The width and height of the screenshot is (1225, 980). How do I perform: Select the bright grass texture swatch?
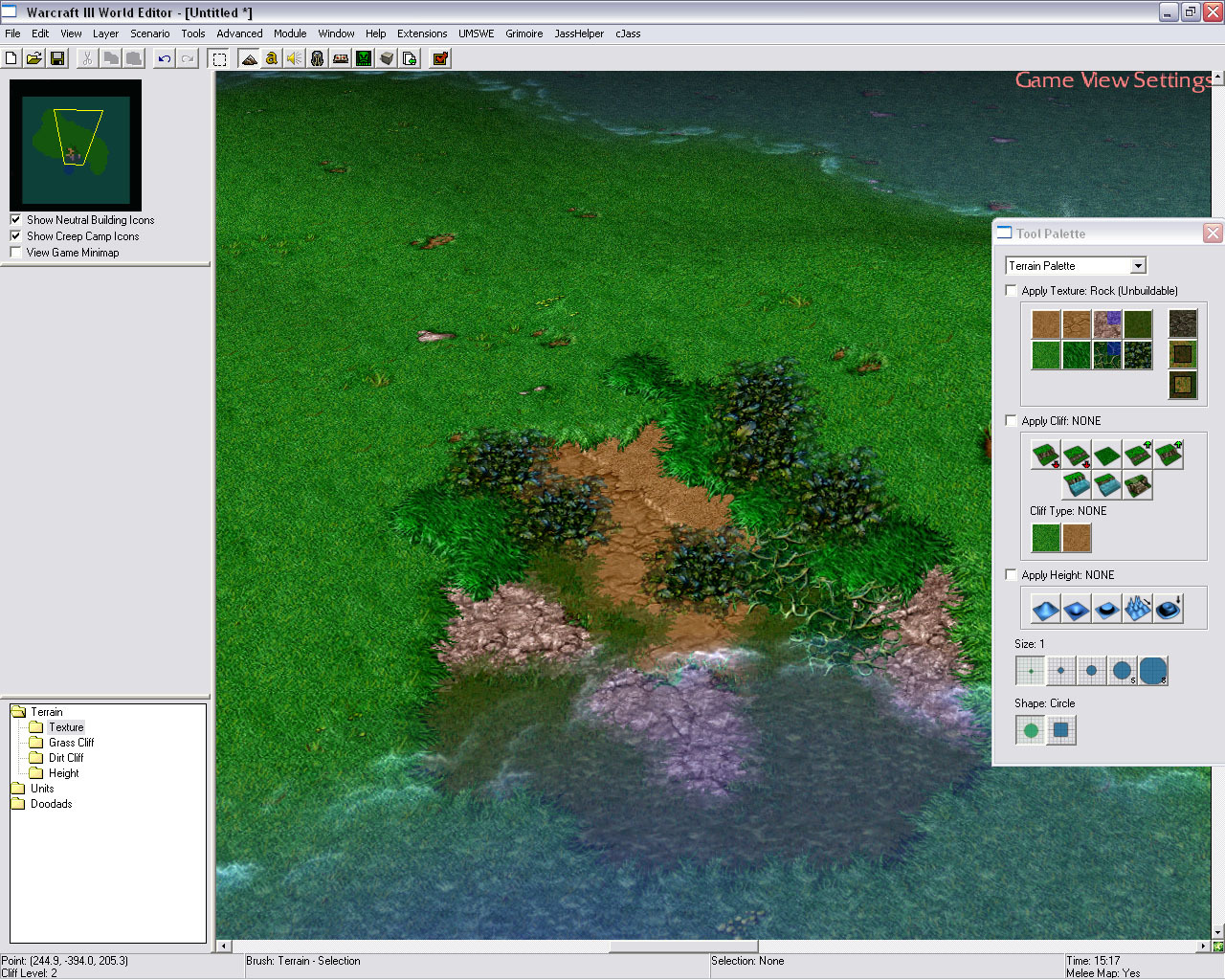click(1046, 355)
